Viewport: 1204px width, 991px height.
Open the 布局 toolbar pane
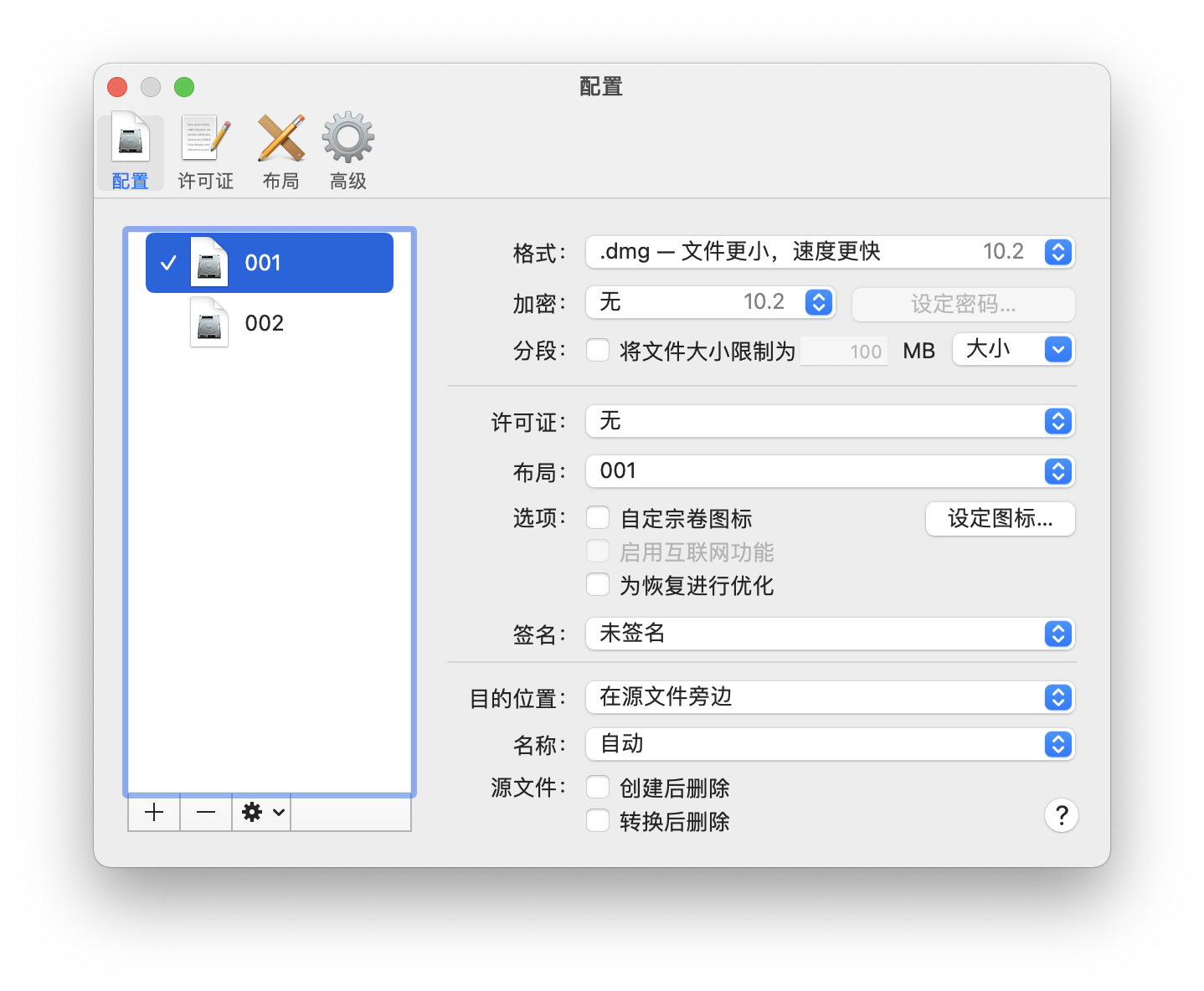pyautogui.click(x=280, y=152)
